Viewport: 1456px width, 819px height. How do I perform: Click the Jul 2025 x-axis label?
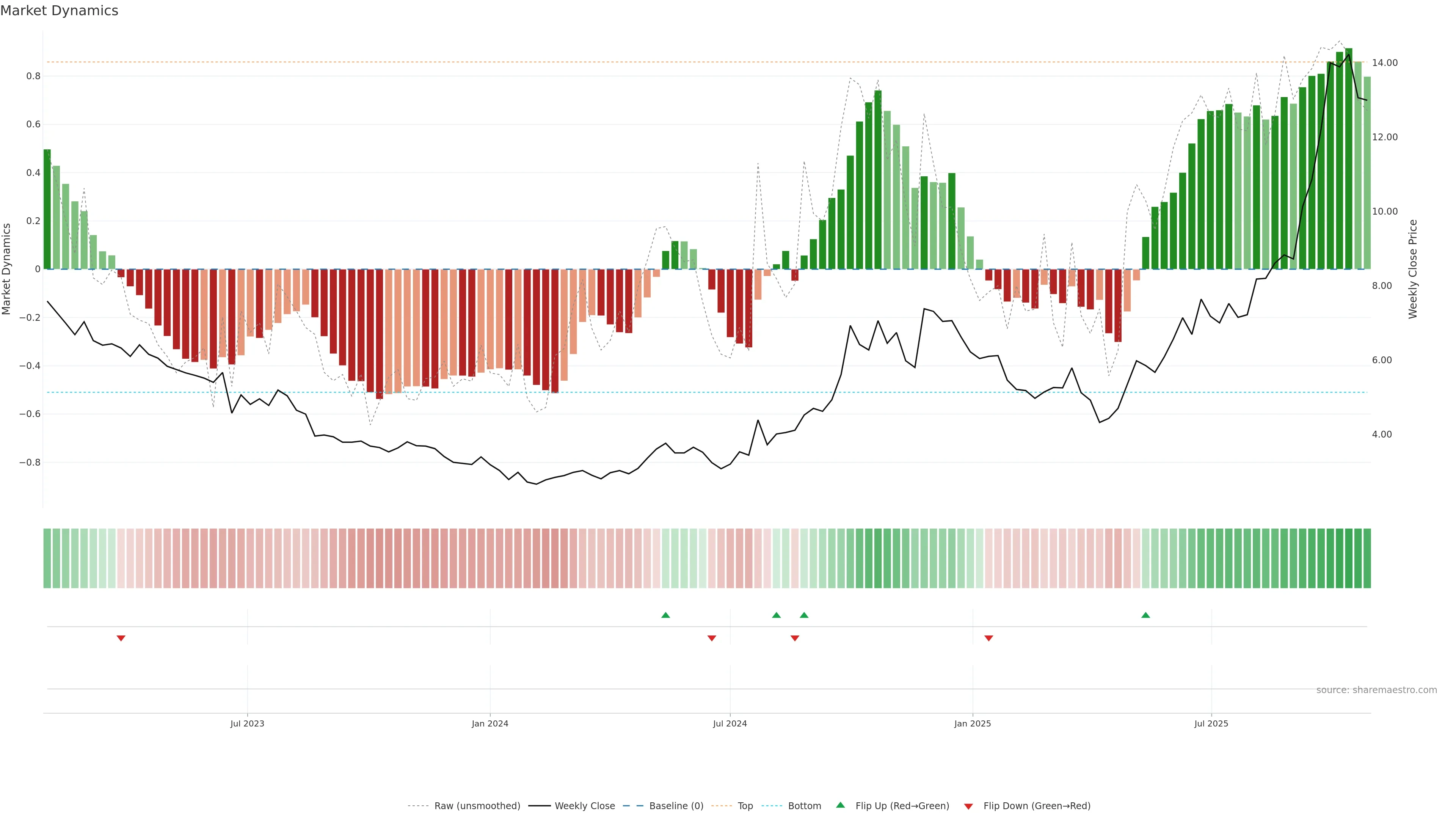1211,723
